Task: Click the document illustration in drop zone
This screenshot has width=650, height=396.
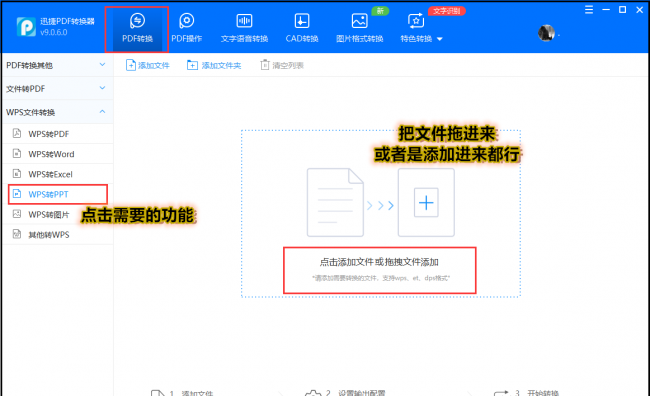Action: point(335,202)
